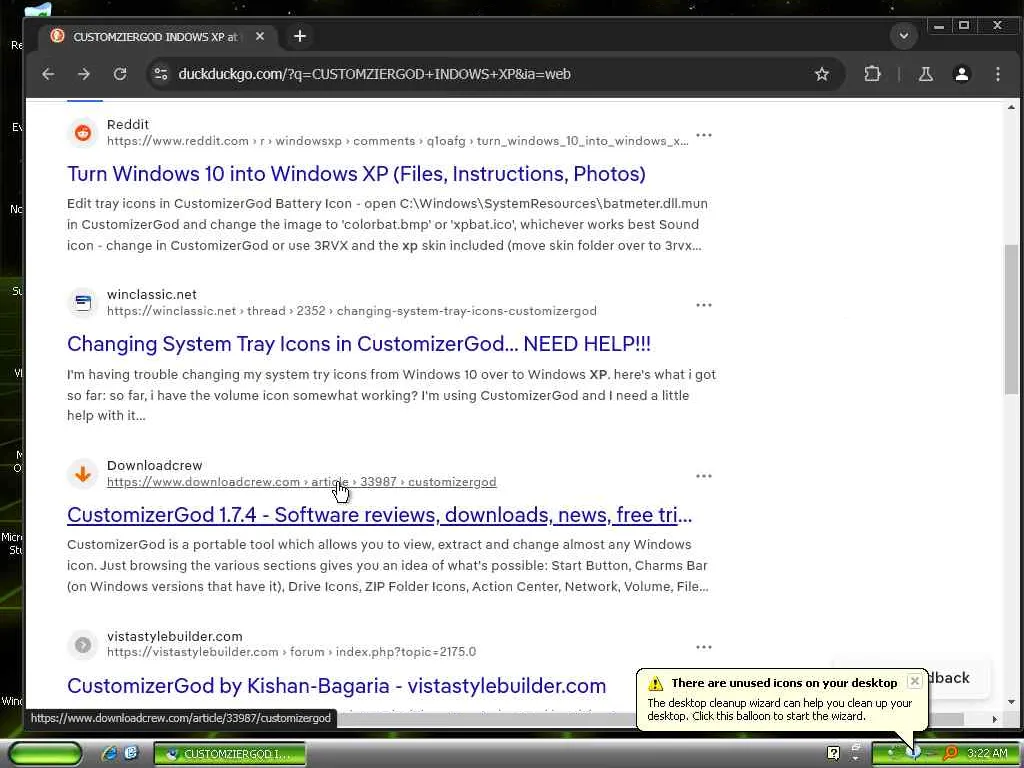Open the vistastylebuilder.com forum URL breadcrumb
Image resolution: width=1024 pixels, height=768 pixels.
[x=292, y=652]
